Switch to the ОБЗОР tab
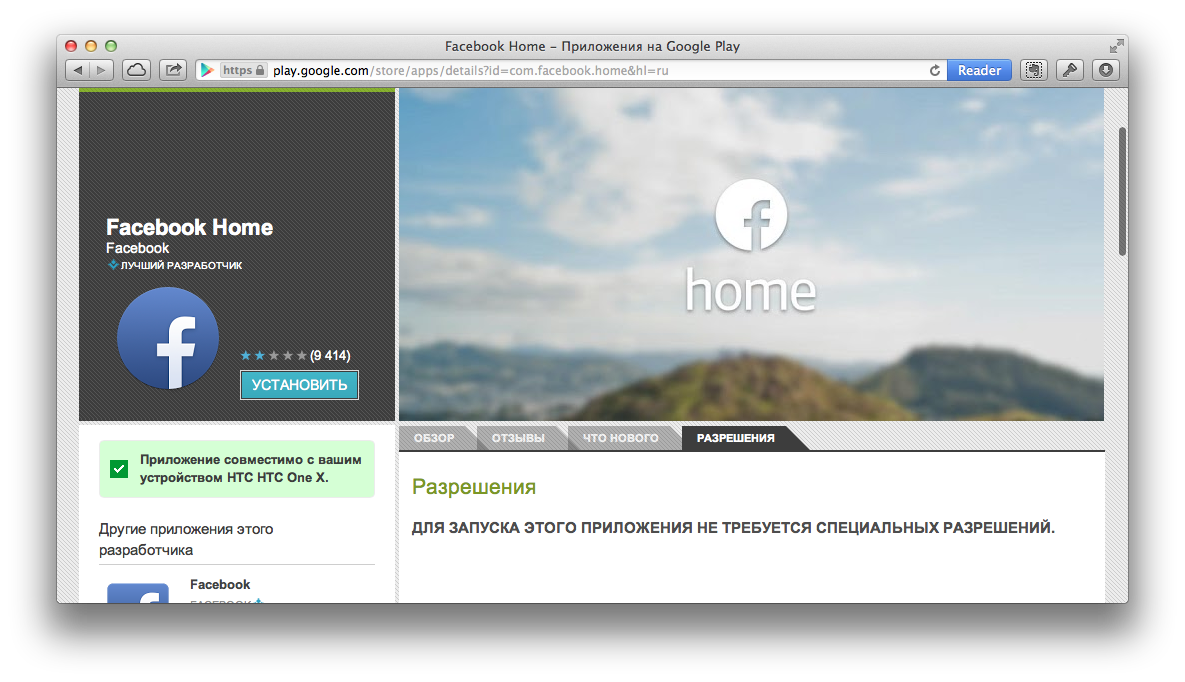 [x=435, y=438]
